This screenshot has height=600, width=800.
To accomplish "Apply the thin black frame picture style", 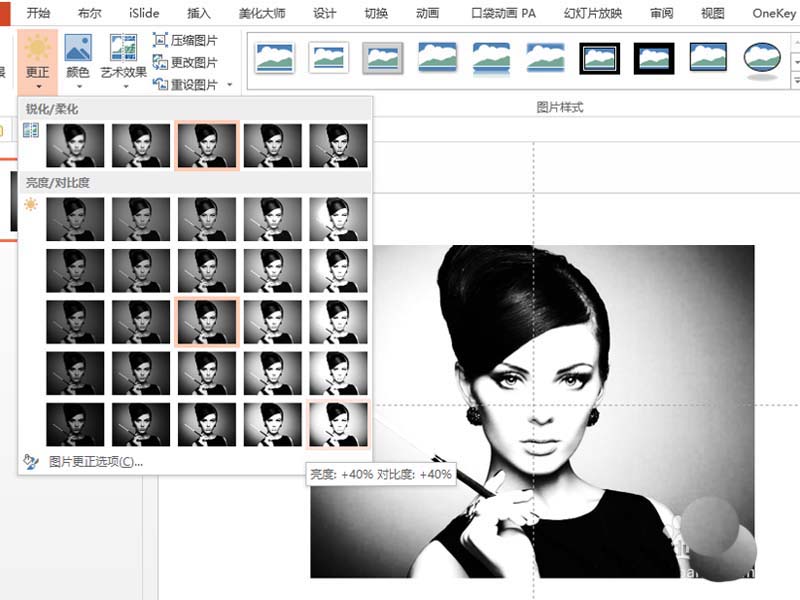I will point(708,57).
